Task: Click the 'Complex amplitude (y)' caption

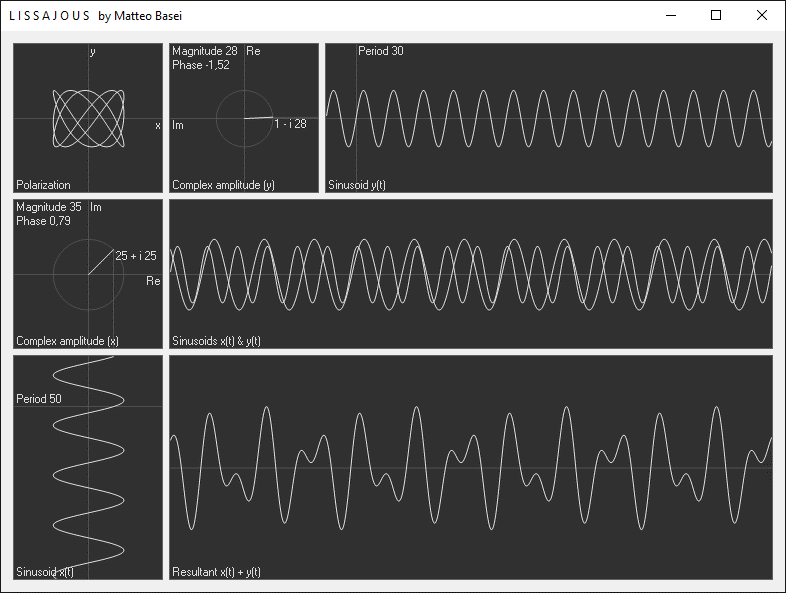Action: point(223,185)
